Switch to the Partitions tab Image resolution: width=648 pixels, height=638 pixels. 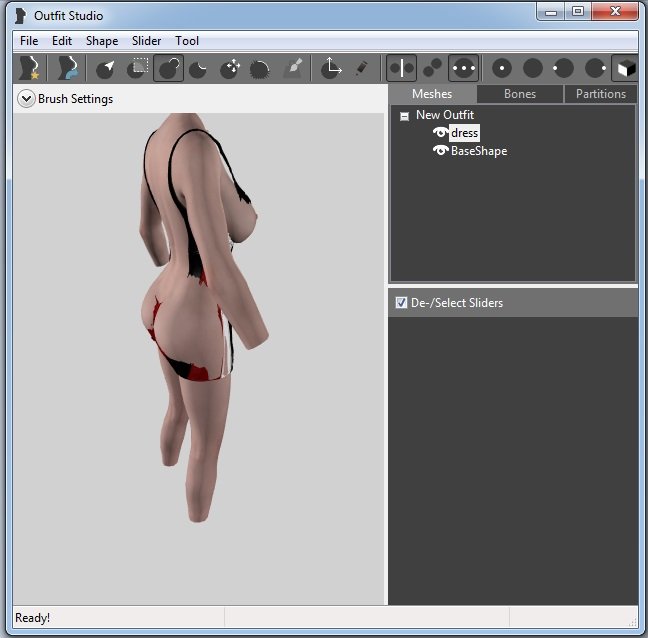pos(600,94)
